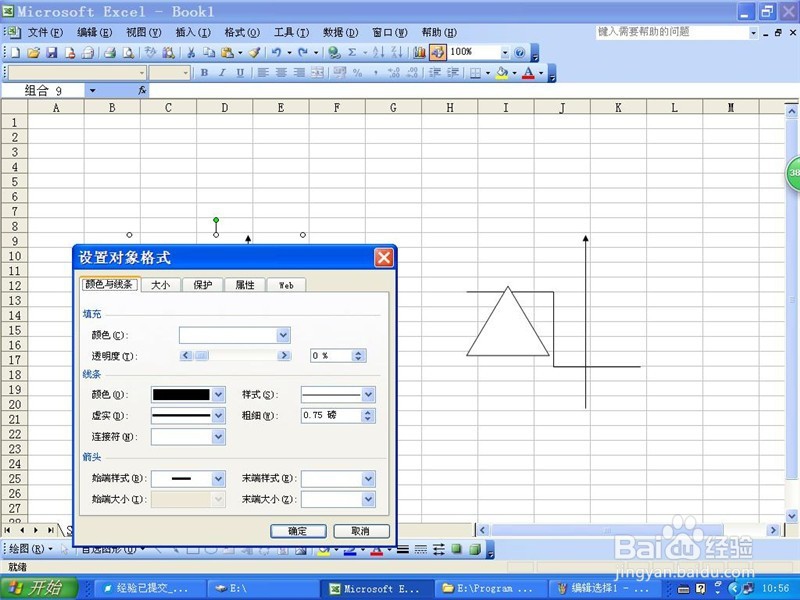Open the 插入(I) menu
This screenshot has height=600, width=800.
coord(193,33)
